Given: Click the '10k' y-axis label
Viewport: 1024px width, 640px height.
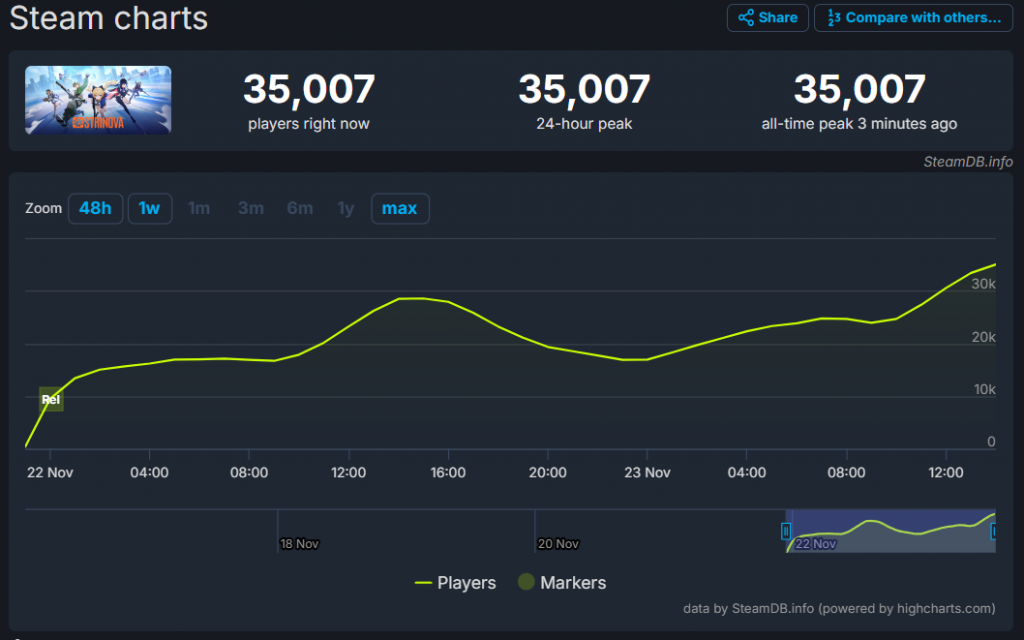Looking at the screenshot, I should [985, 389].
